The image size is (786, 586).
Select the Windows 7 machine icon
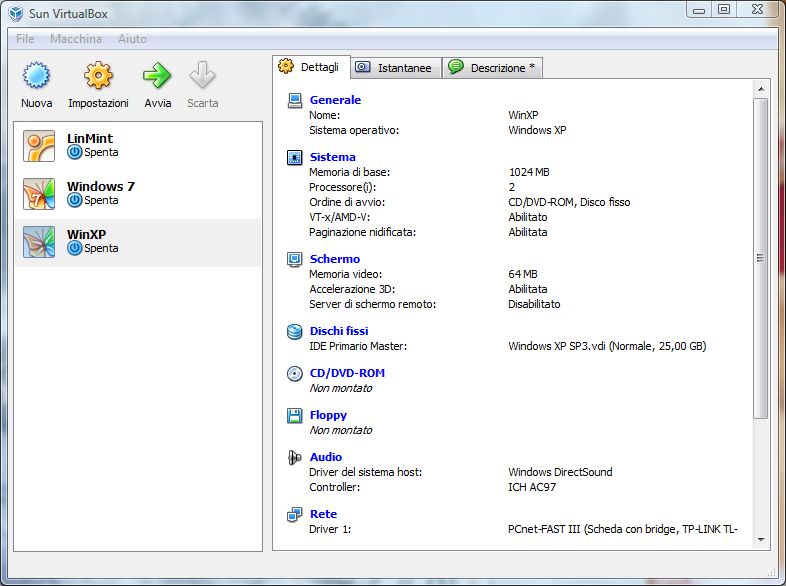(x=39, y=194)
